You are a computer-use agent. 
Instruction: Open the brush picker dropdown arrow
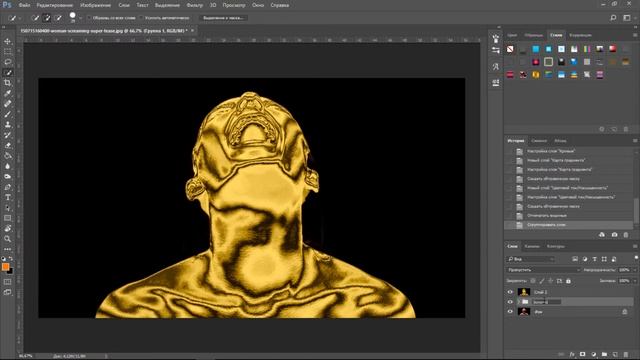tap(80, 18)
